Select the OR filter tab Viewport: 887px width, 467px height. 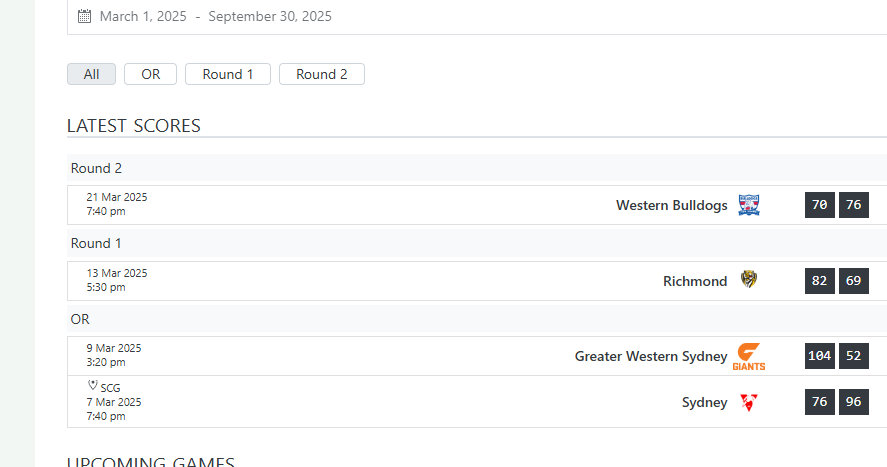click(x=150, y=74)
